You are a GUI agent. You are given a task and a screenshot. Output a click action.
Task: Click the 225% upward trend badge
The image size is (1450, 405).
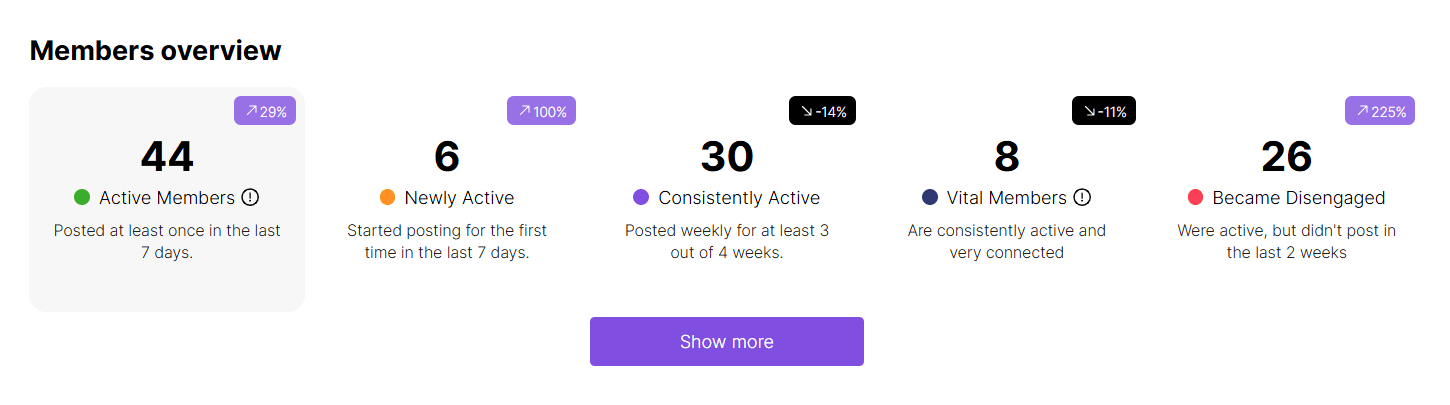pyautogui.click(x=1380, y=111)
